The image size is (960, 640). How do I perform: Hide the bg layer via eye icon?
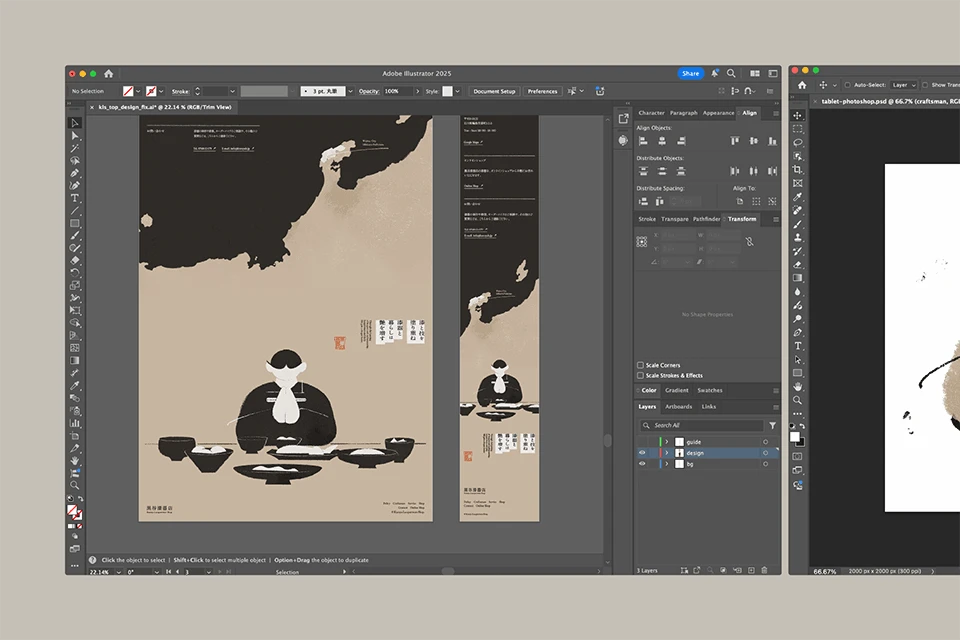[x=642, y=464]
